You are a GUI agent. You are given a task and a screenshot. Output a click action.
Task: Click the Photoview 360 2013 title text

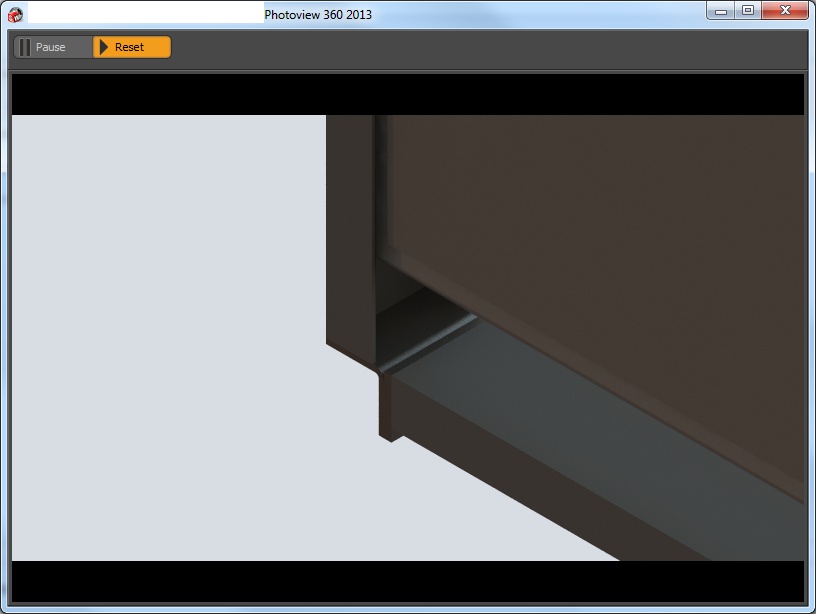(x=318, y=15)
